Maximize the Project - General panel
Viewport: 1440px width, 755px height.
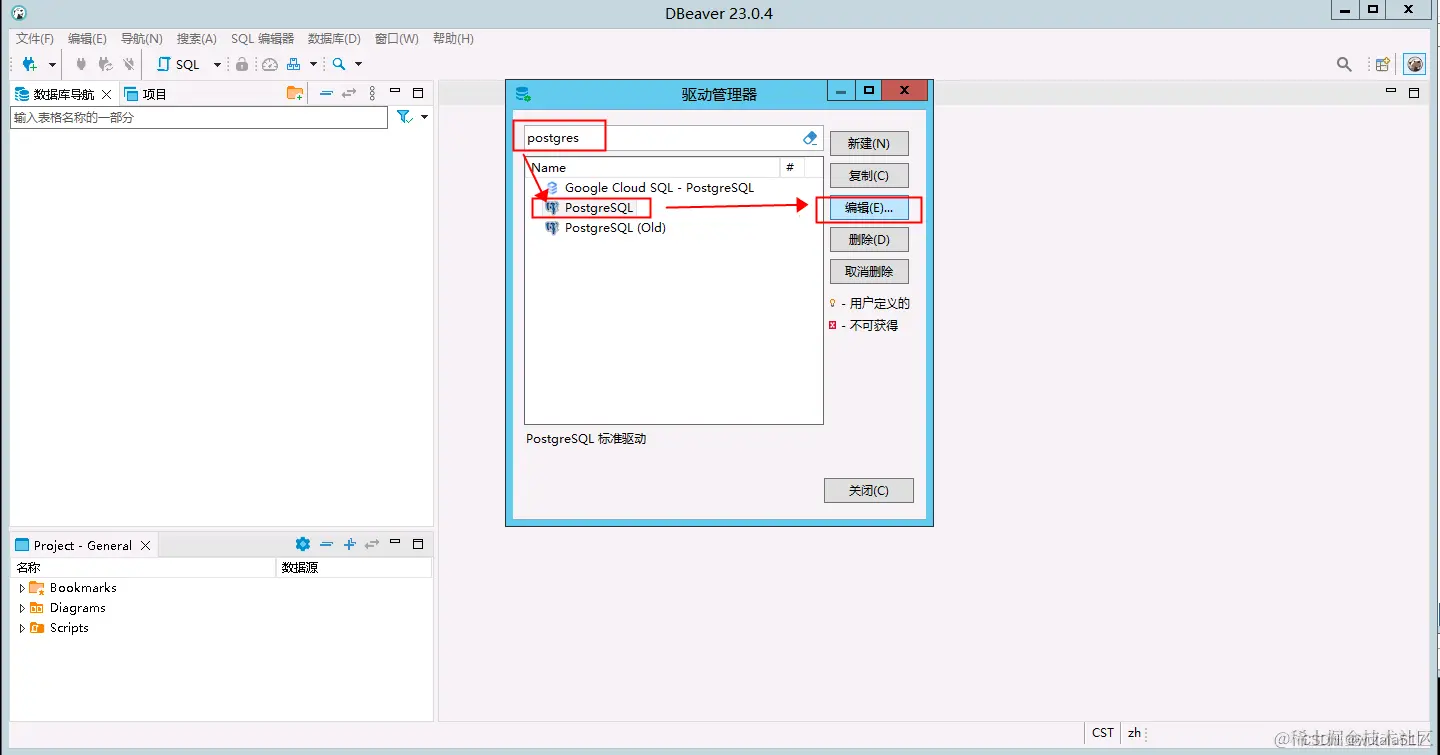(418, 544)
